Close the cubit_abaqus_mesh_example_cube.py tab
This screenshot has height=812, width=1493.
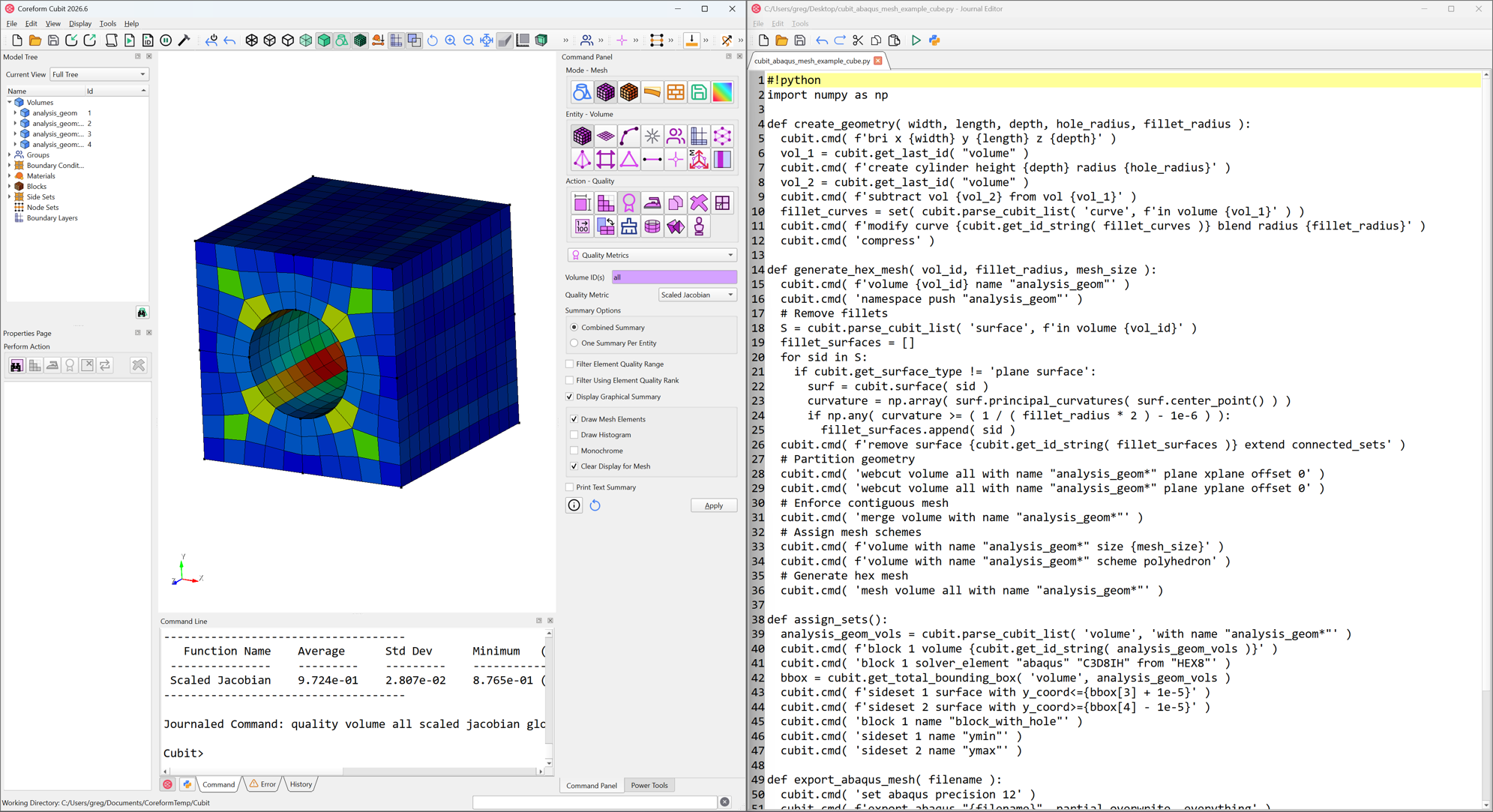click(878, 61)
